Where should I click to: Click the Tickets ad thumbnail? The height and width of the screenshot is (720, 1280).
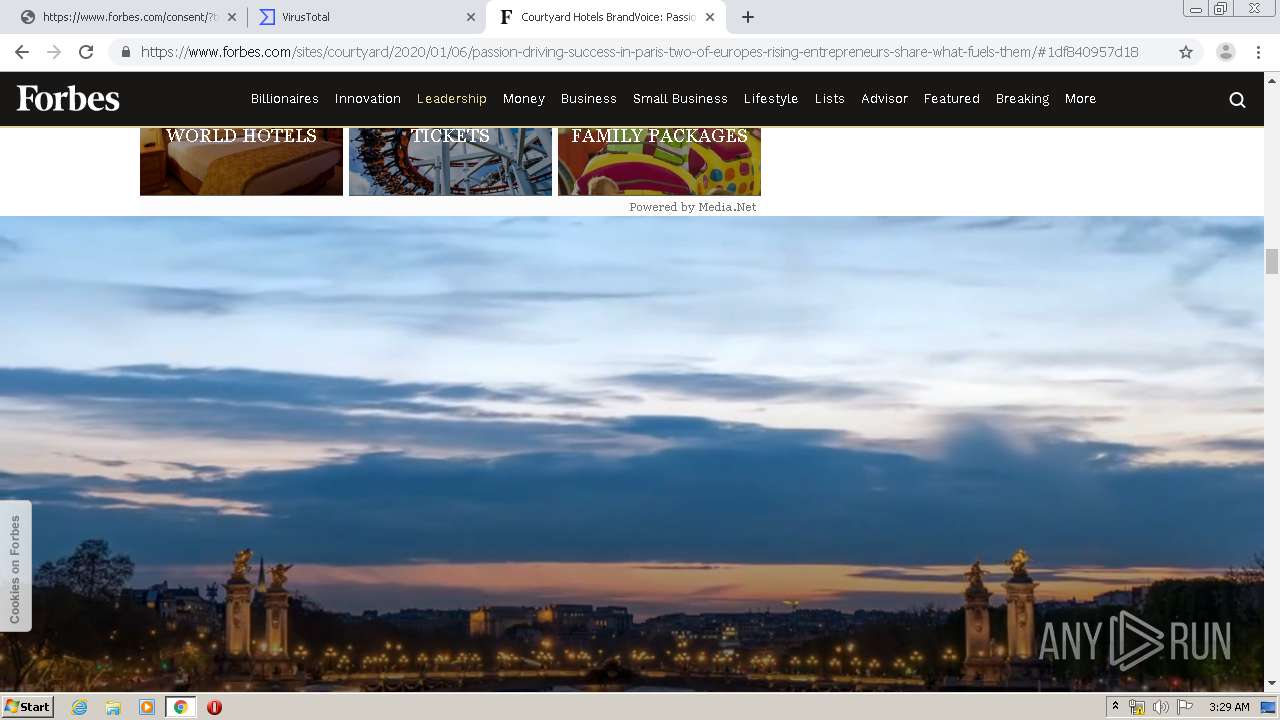click(x=450, y=161)
